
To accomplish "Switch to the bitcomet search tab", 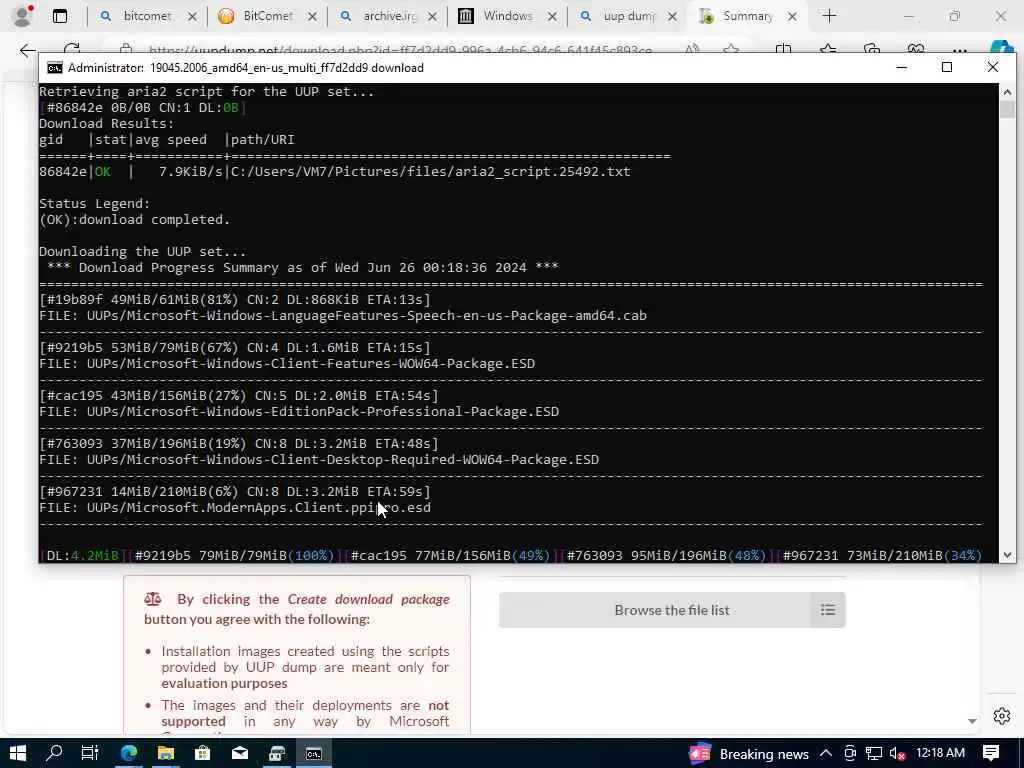I will [x=146, y=16].
